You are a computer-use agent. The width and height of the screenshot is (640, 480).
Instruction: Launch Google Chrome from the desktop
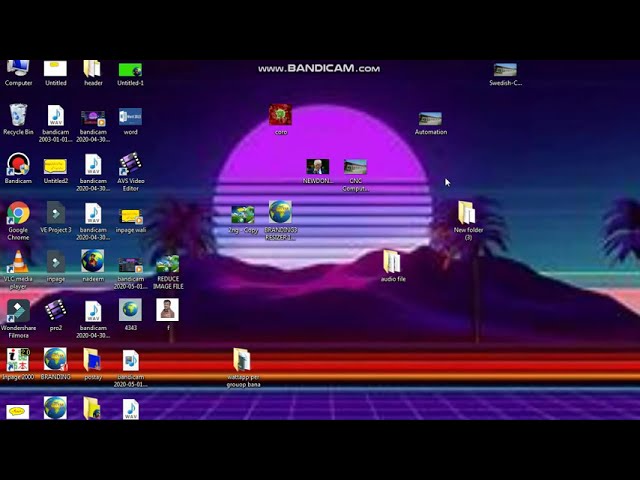pyautogui.click(x=18, y=220)
